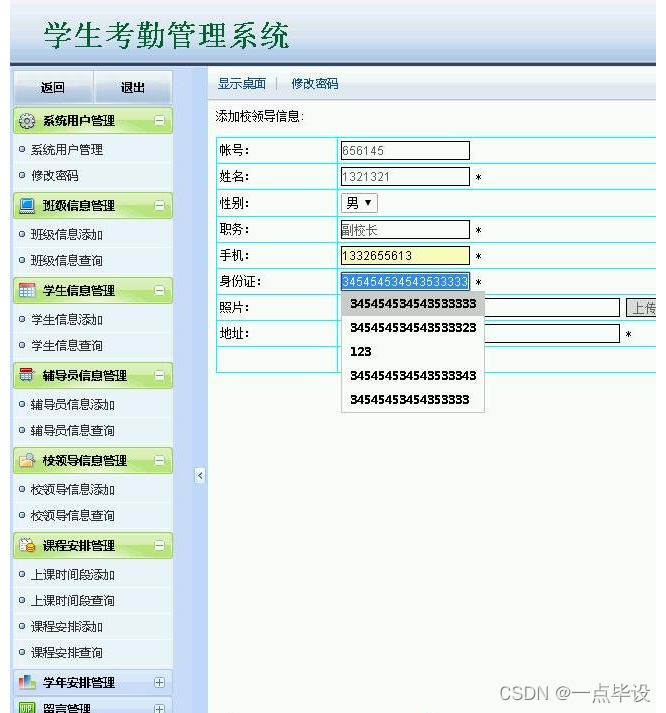Open 系统用户管理 menu item in sidebar list
666x713 pixels.
pos(67,150)
